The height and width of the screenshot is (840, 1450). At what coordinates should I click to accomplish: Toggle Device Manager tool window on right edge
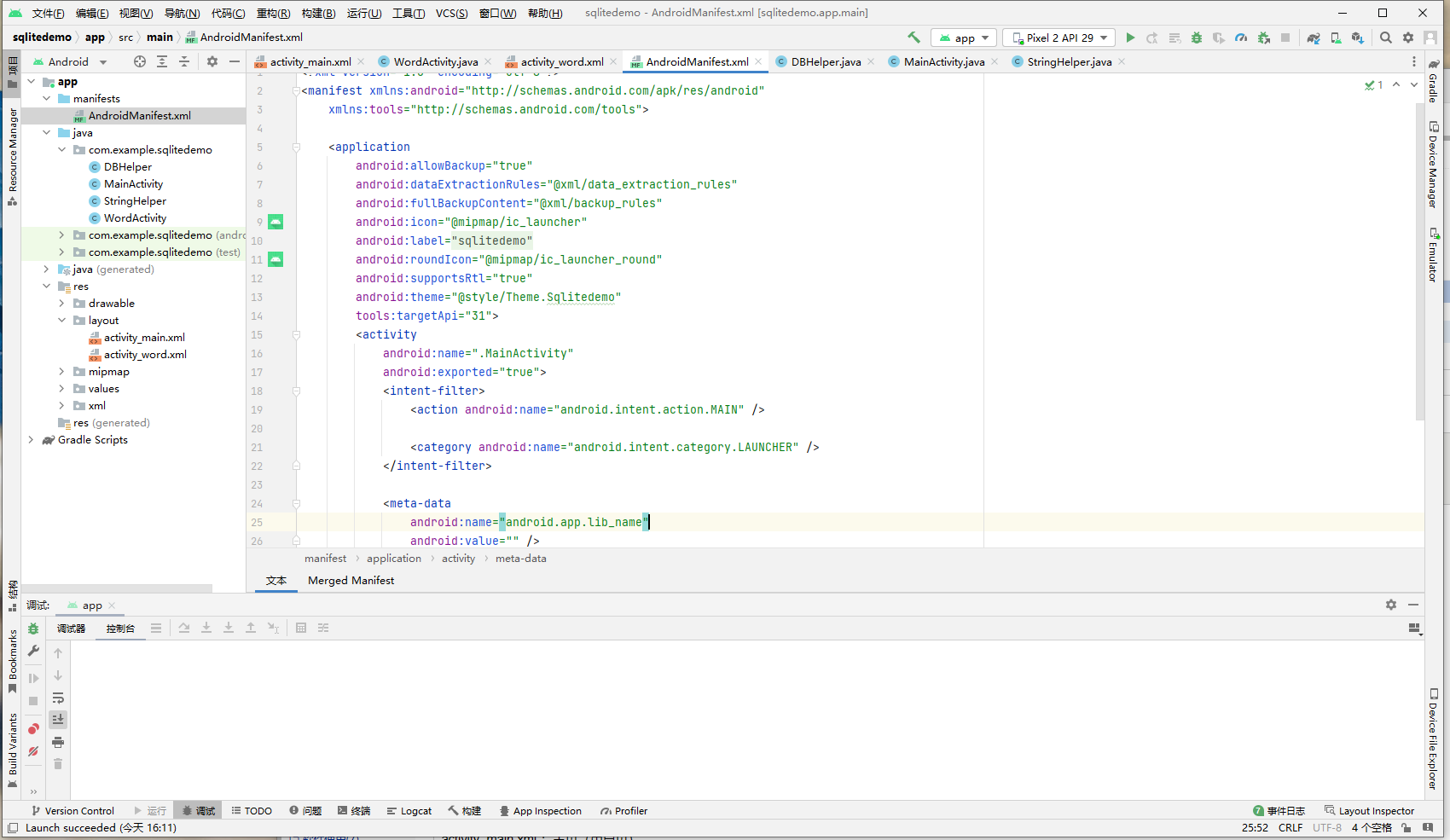pyautogui.click(x=1433, y=164)
